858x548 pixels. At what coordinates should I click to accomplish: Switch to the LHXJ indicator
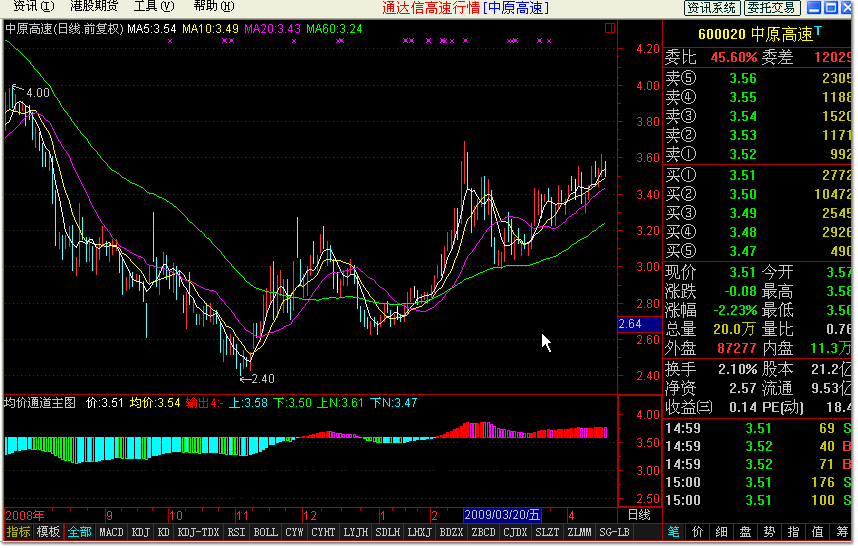click(420, 532)
